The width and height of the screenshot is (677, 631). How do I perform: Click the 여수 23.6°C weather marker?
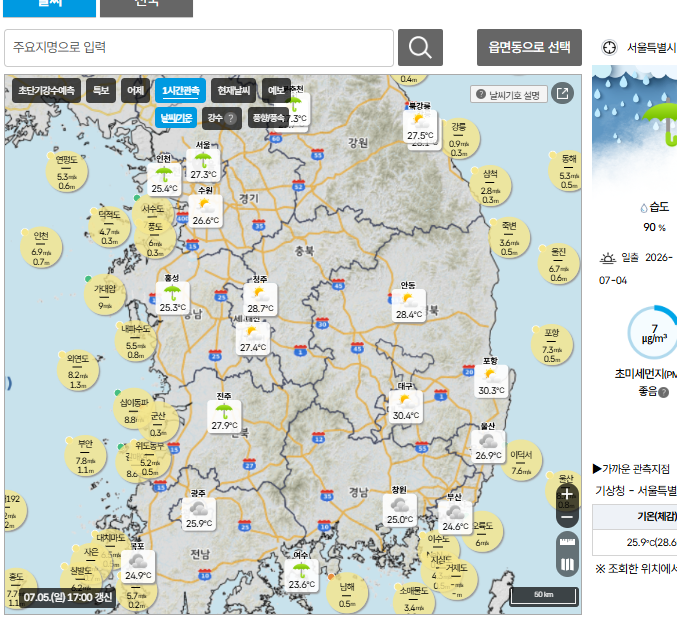point(301,576)
